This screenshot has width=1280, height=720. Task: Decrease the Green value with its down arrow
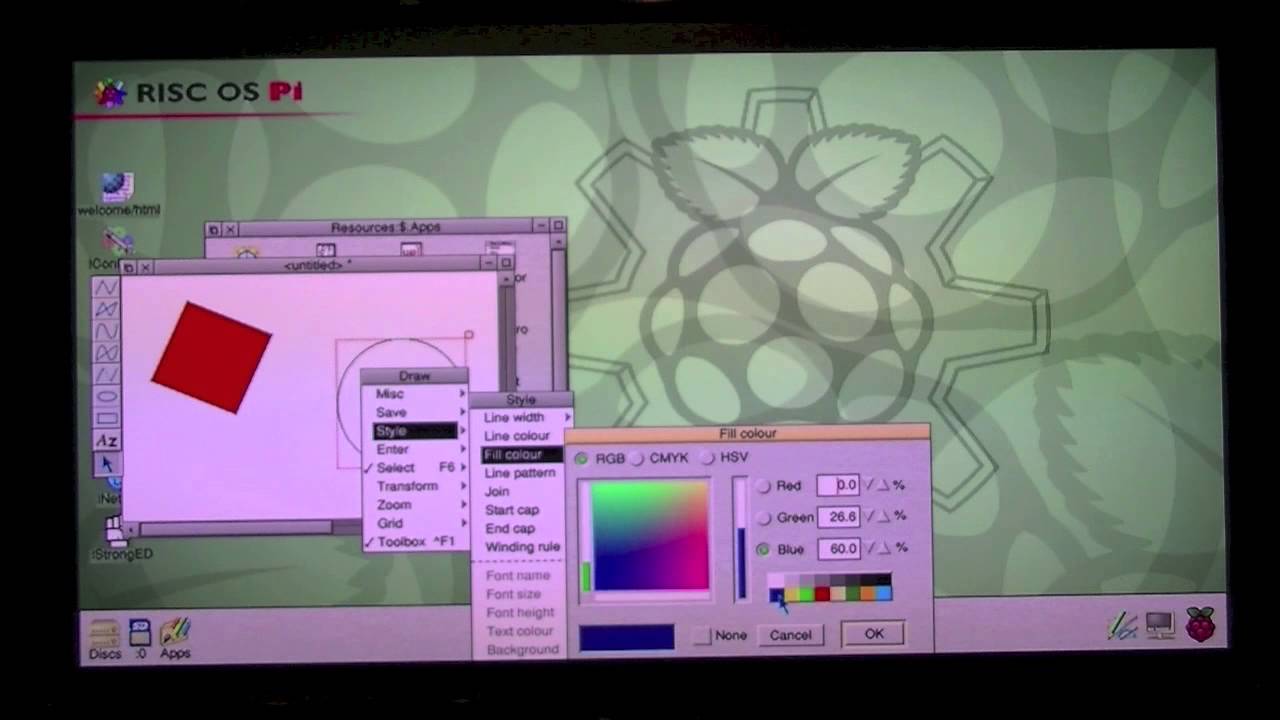click(x=868, y=516)
